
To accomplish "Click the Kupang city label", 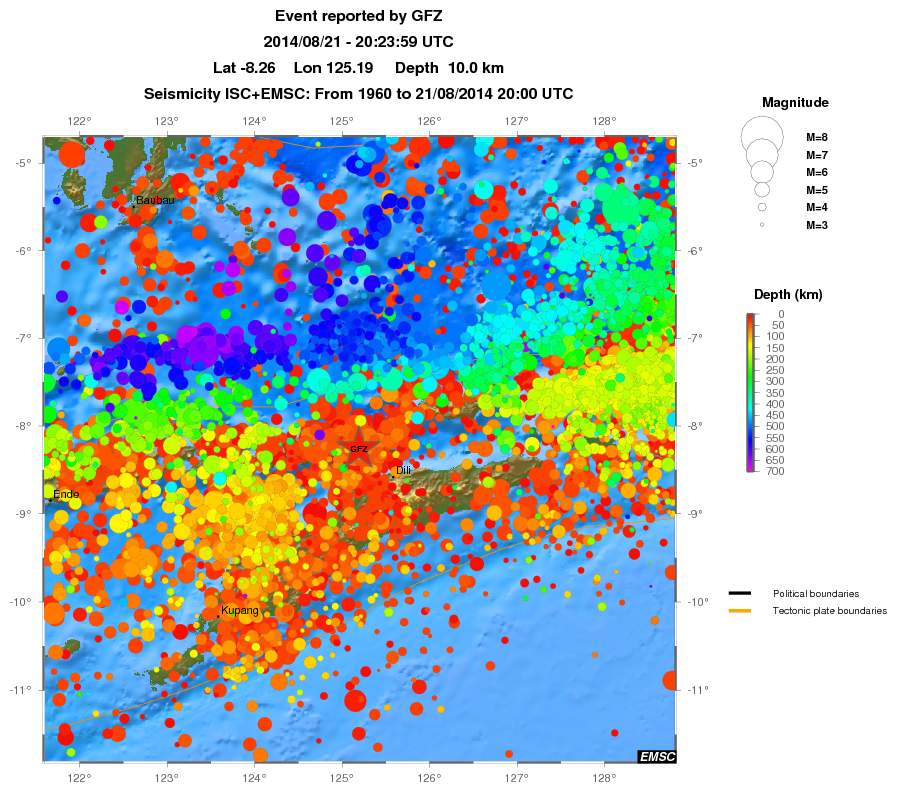I will coord(240,611).
